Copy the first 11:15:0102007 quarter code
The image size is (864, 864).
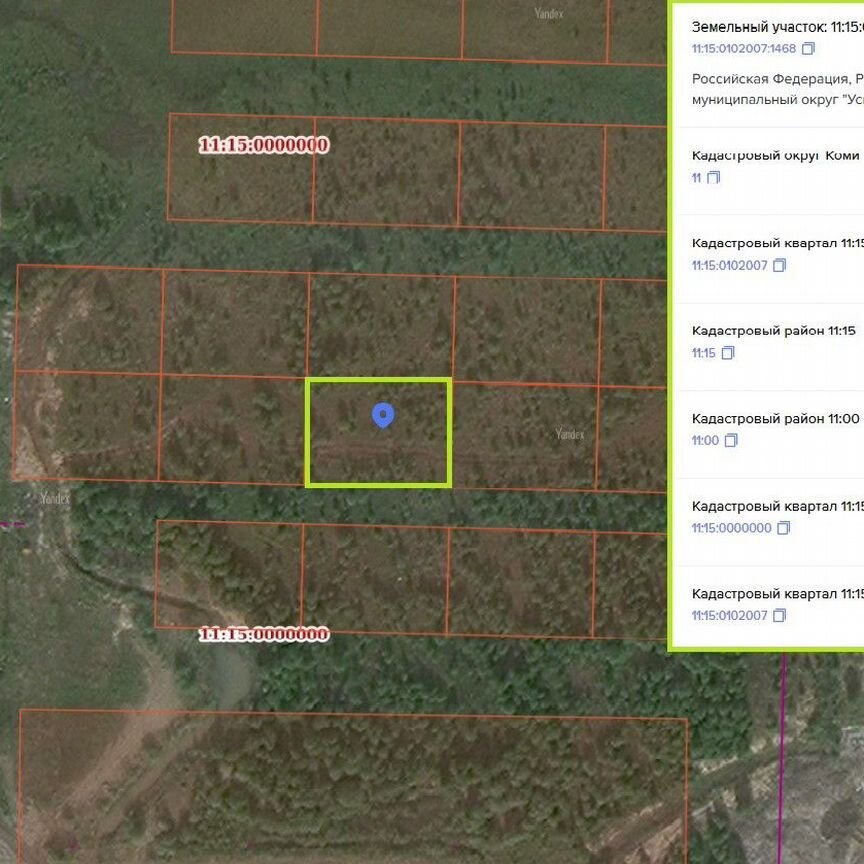780,266
